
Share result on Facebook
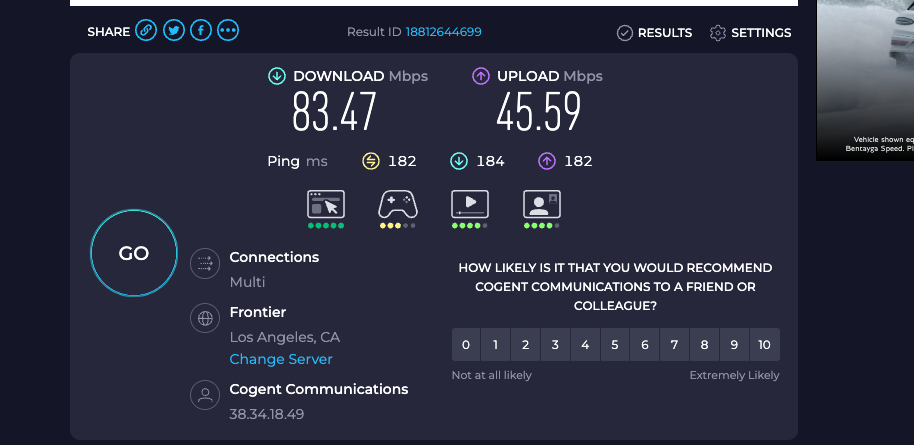tap(201, 32)
